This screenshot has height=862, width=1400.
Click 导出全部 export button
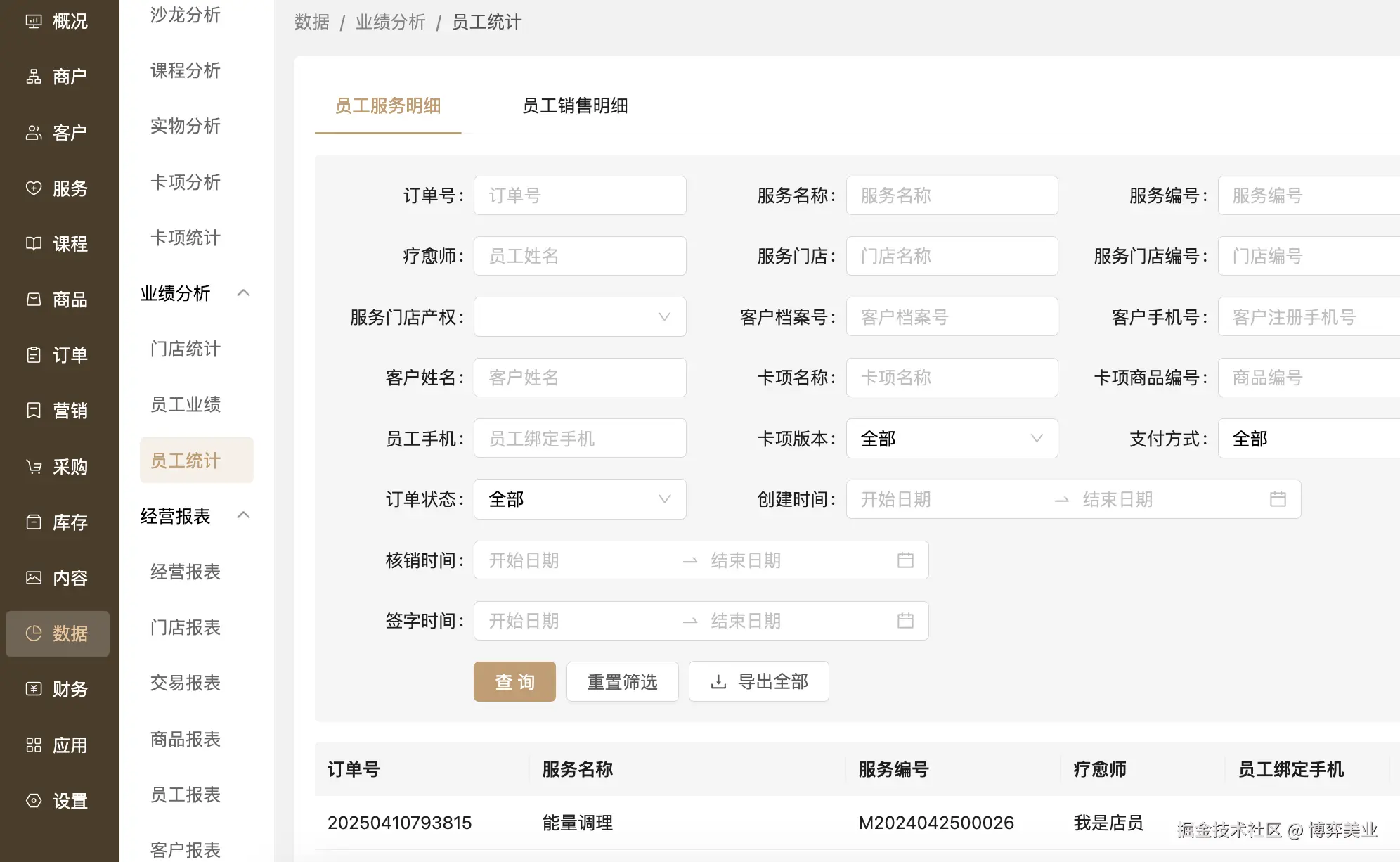coord(759,682)
